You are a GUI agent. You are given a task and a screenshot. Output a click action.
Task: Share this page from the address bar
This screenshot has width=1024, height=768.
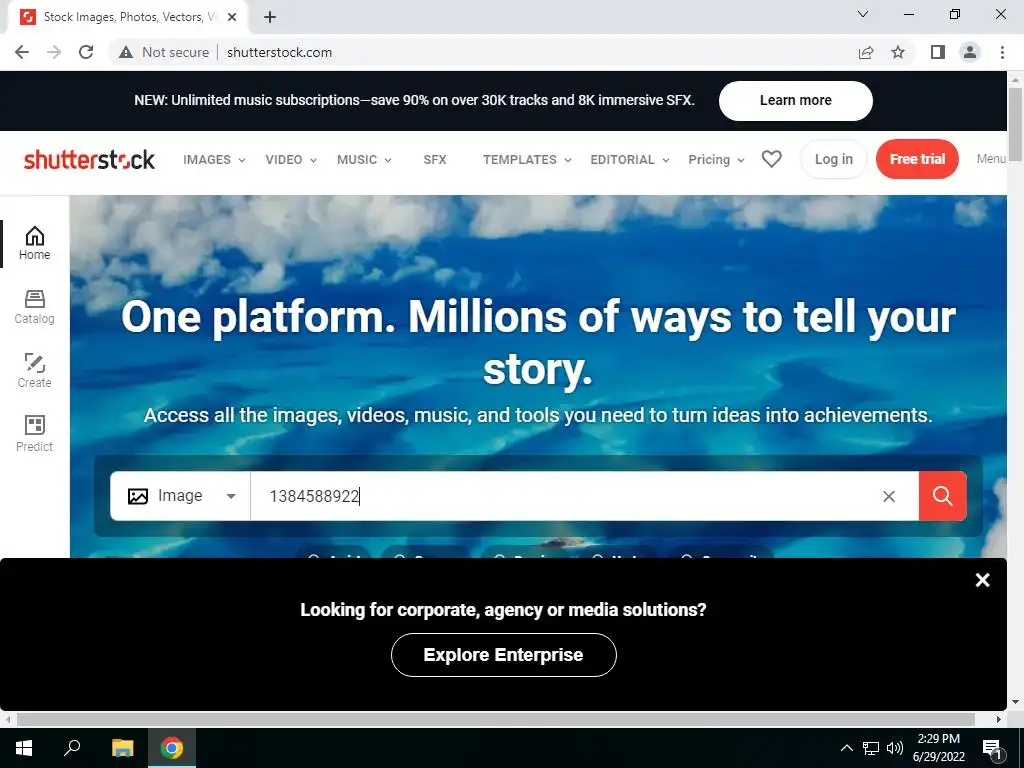click(866, 52)
